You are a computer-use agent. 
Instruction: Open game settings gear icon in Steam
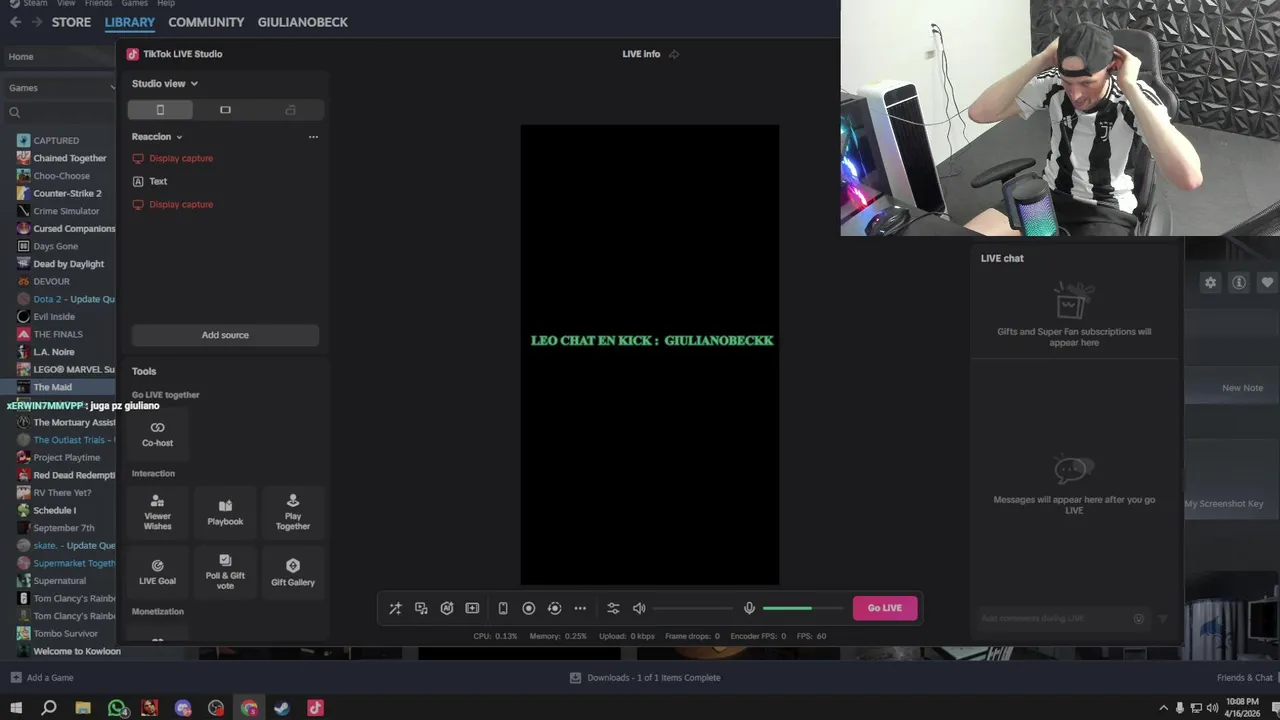[x=1210, y=283]
